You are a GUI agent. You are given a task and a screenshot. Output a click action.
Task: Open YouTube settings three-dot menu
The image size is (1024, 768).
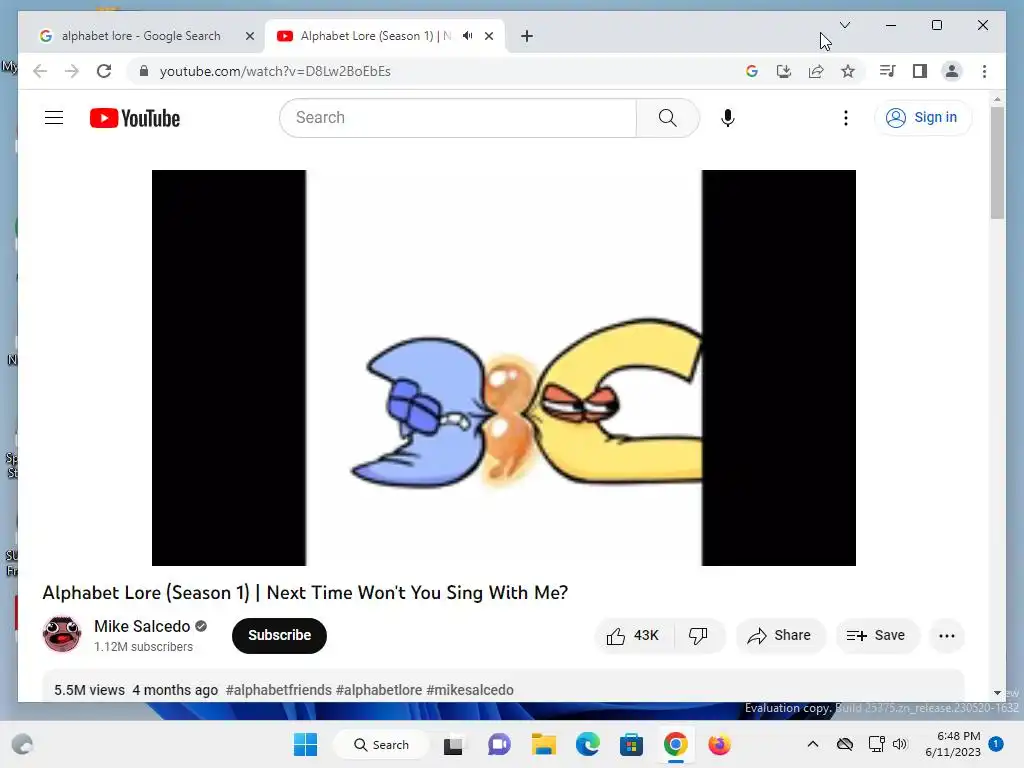click(x=846, y=118)
